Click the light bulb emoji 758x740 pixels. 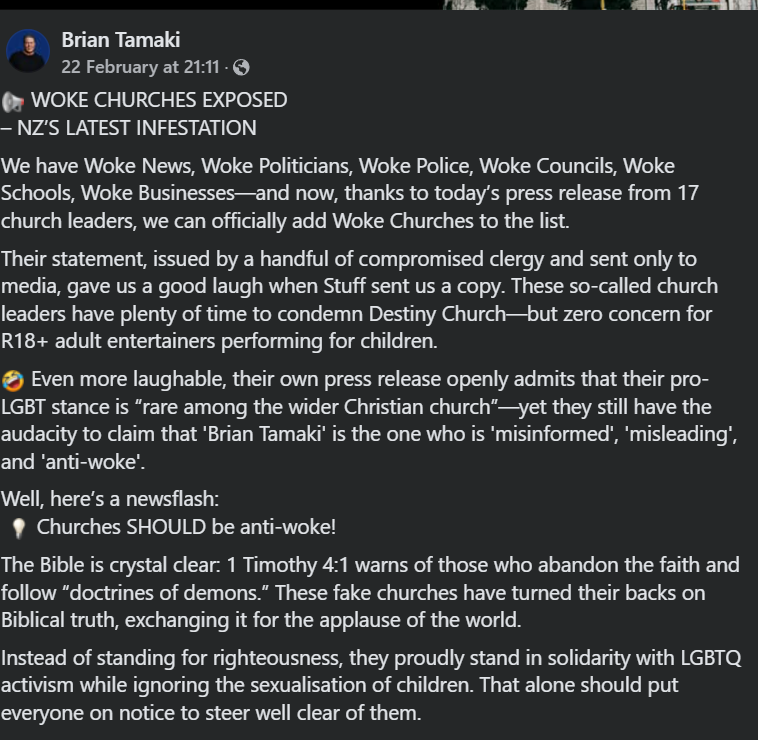tap(18, 528)
